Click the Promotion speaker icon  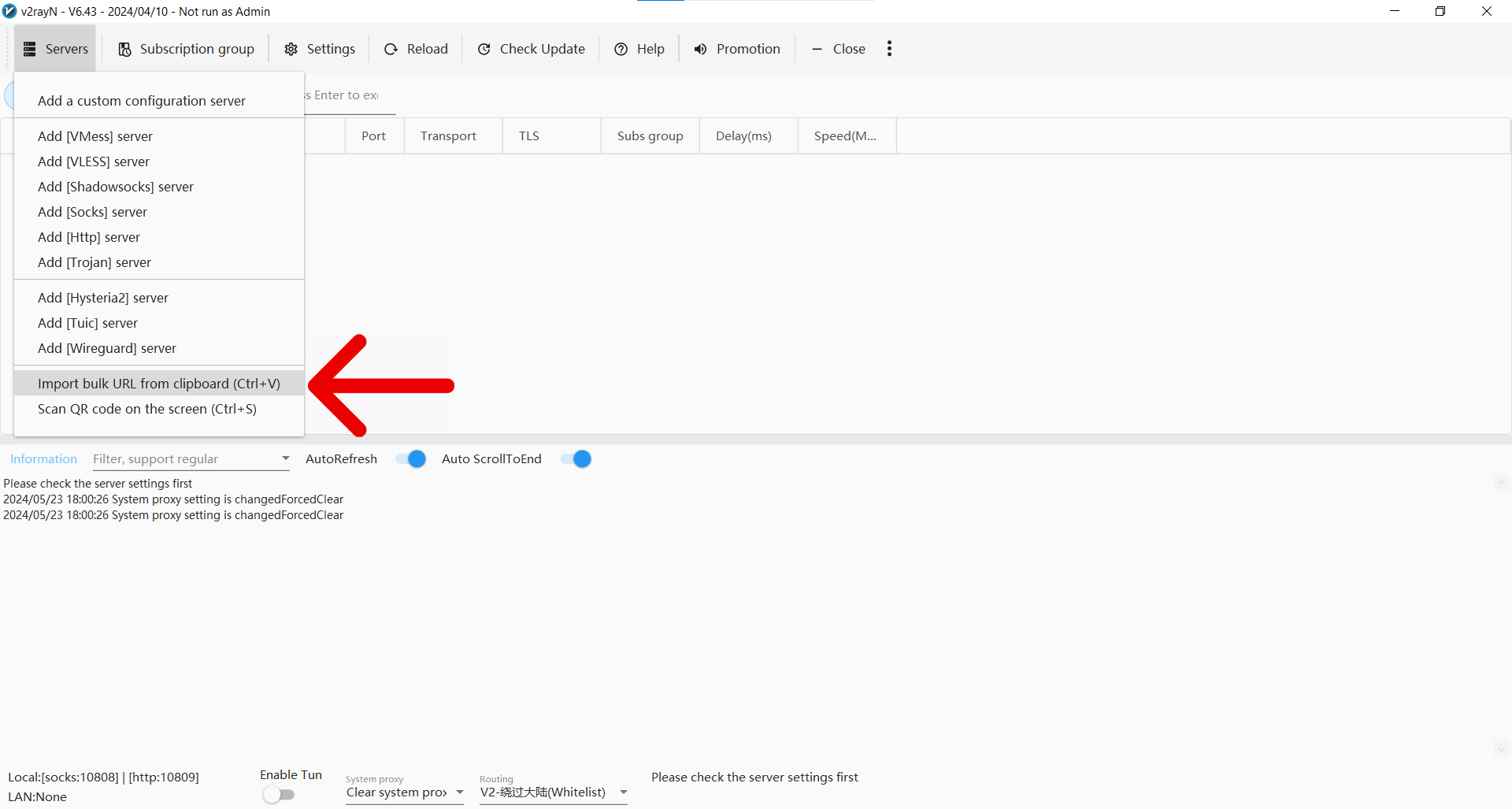click(700, 49)
